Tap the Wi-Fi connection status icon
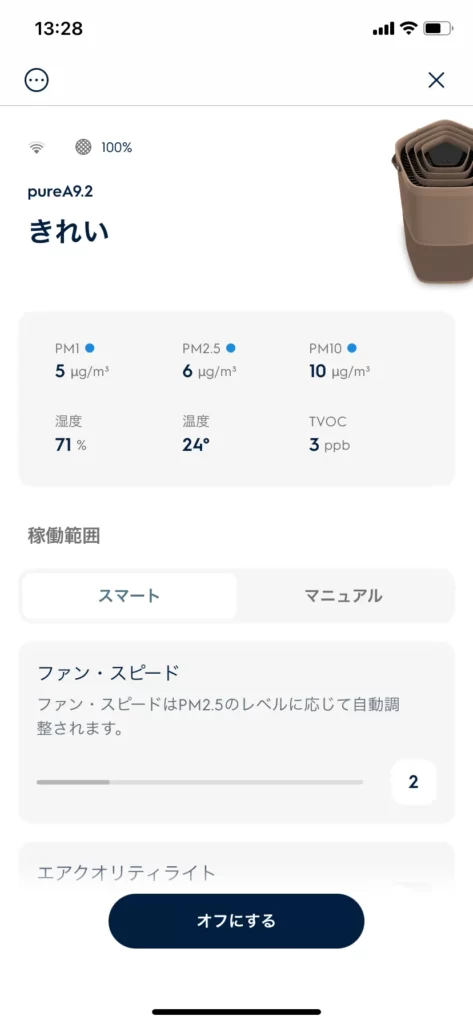This screenshot has width=473, height=1024. click(37, 148)
